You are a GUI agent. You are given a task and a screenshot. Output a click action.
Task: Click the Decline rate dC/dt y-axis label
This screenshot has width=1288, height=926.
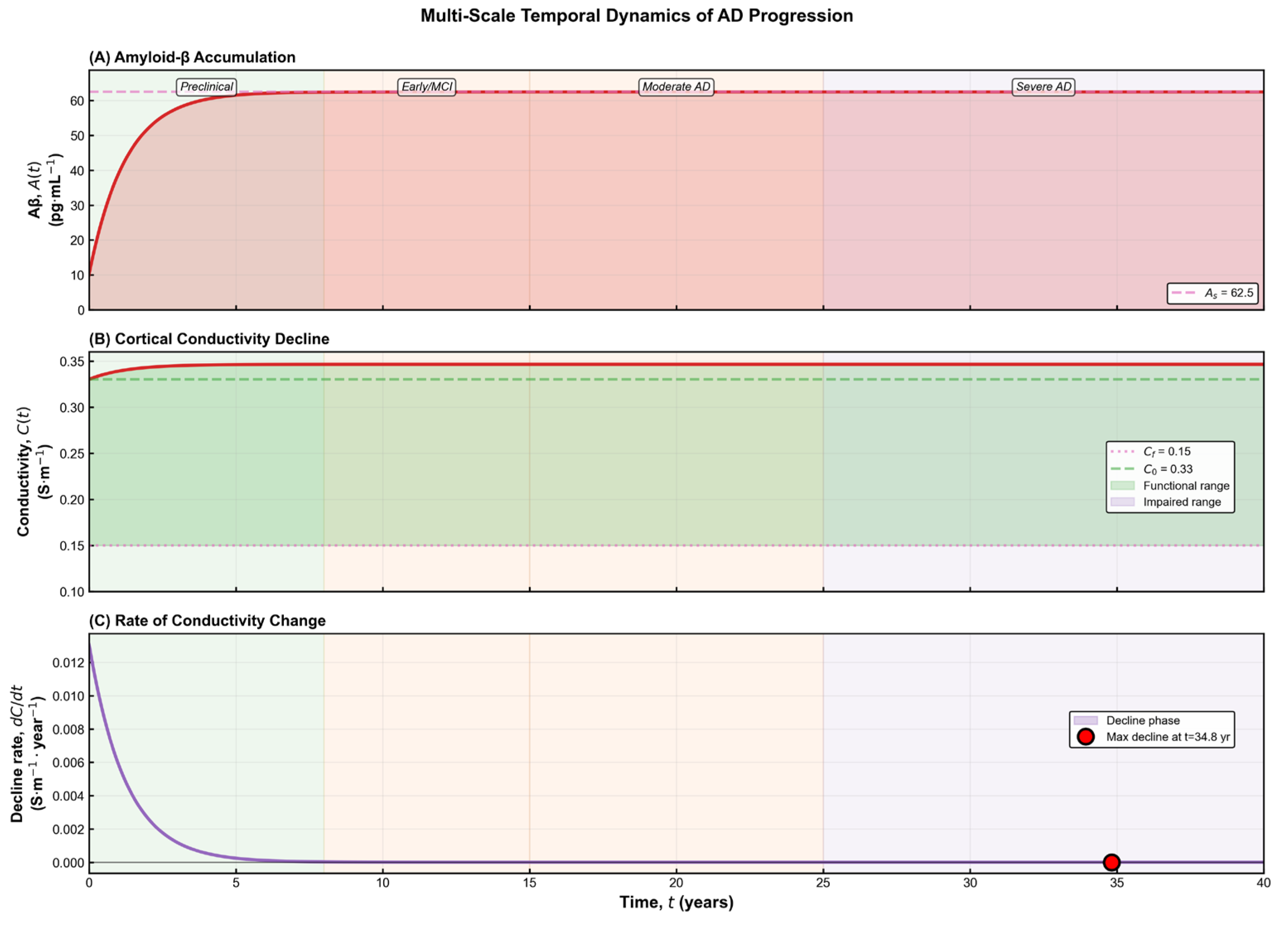point(26,753)
